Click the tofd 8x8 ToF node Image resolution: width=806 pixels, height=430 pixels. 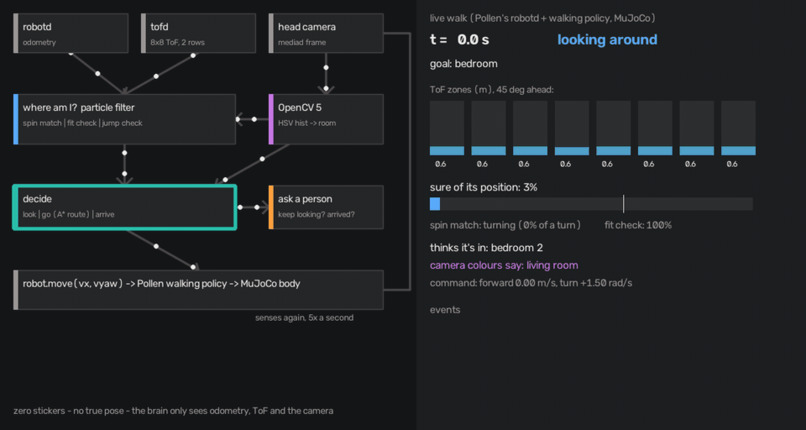tap(198, 33)
